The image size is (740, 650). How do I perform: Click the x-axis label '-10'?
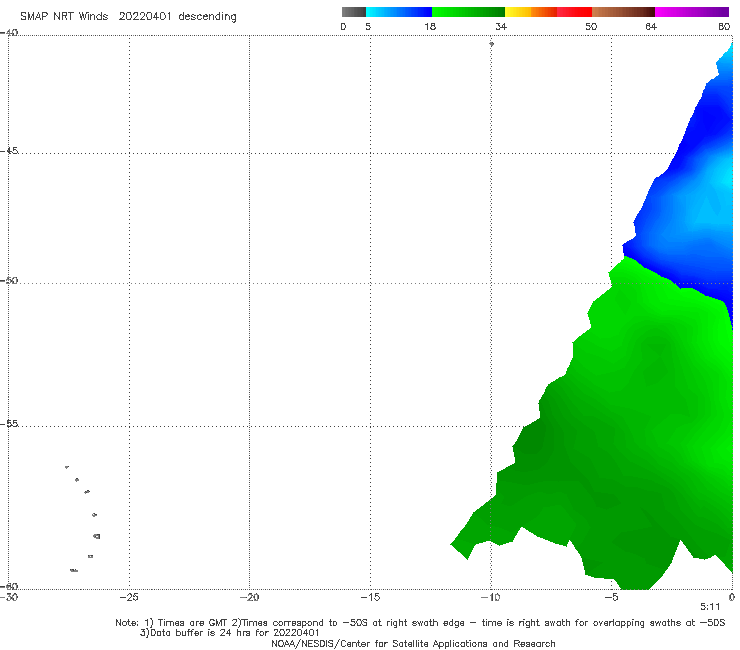click(490, 598)
